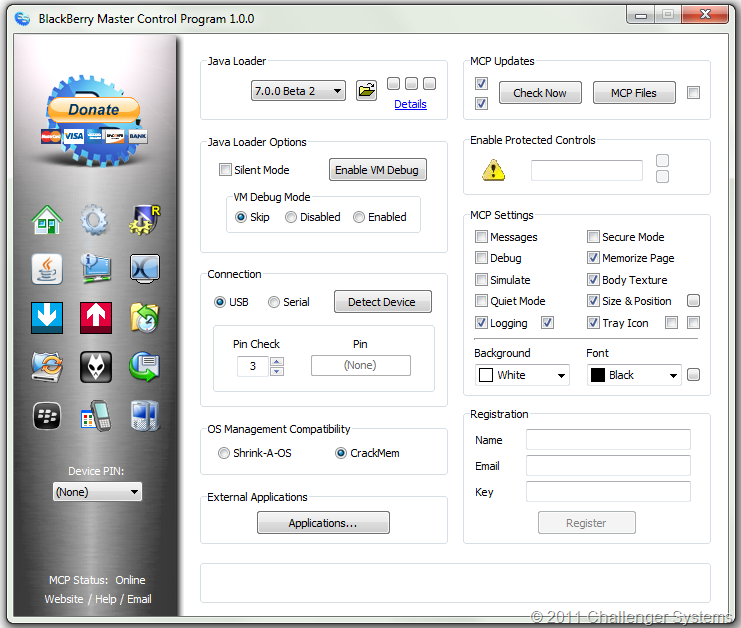Select Serial connection

point(274,302)
